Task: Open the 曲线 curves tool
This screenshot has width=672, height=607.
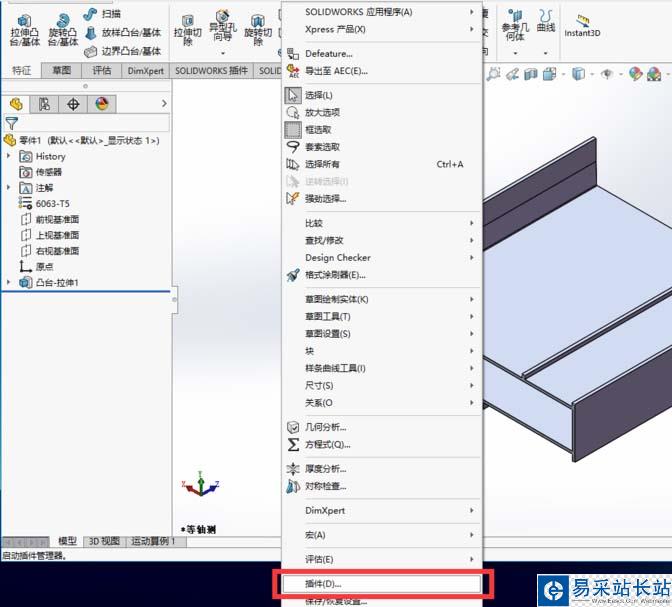Action: tap(546, 22)
